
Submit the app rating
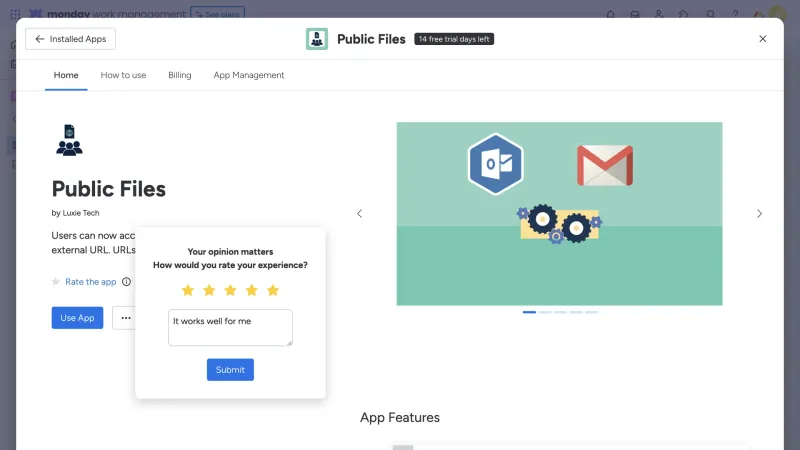coord(230,370)
